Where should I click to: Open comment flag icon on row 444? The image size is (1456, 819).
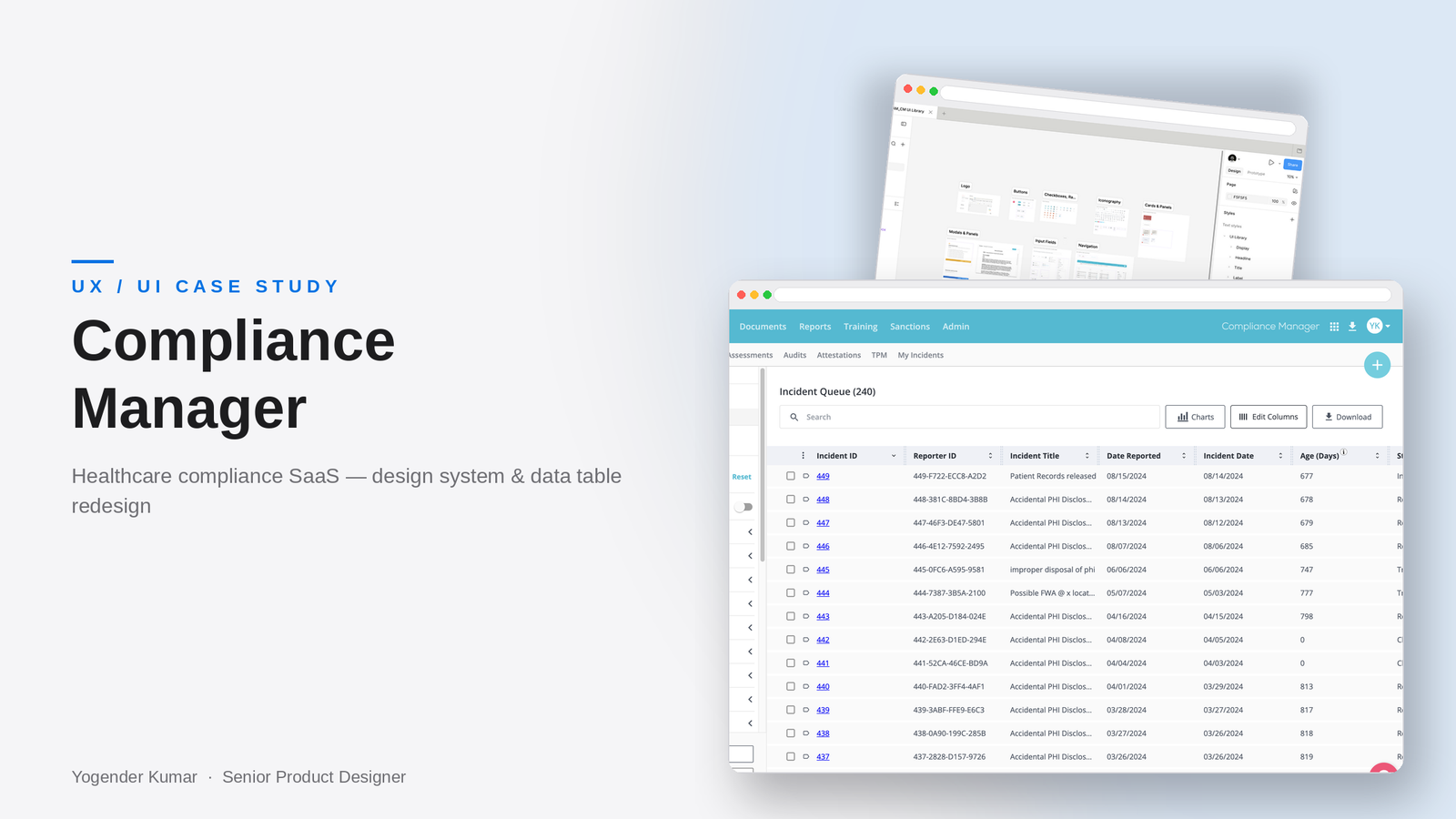point(806,592)
